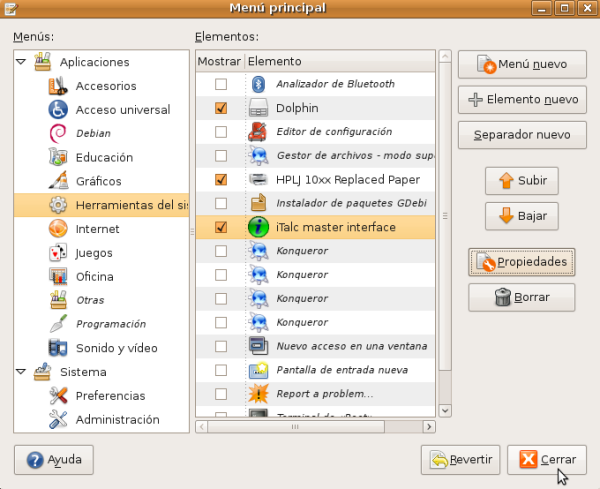Collapse the Sistema tree node
The image size is (600, 489).
coord(22,371)
